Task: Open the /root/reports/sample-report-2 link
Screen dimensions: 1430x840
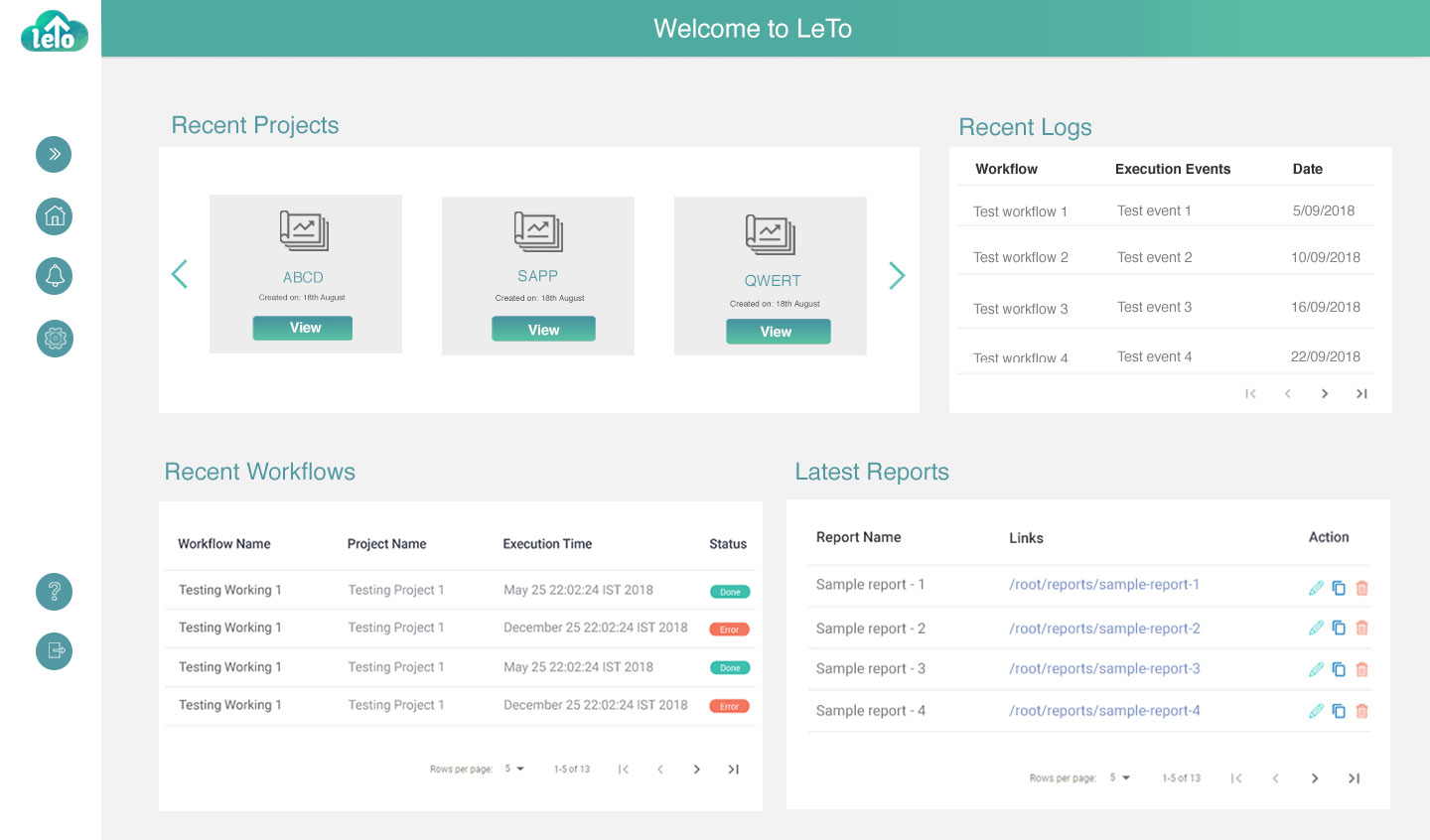Action: pyautogui.click(x=1104, y=629)
